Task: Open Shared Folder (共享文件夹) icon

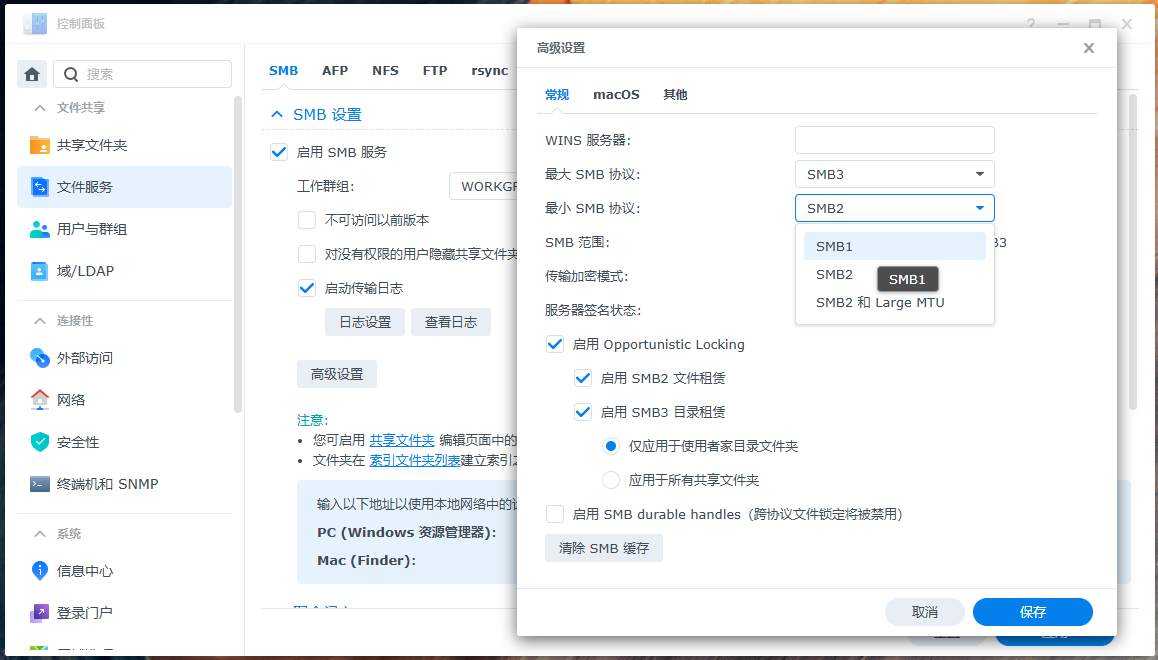Action: click(40, 145)
